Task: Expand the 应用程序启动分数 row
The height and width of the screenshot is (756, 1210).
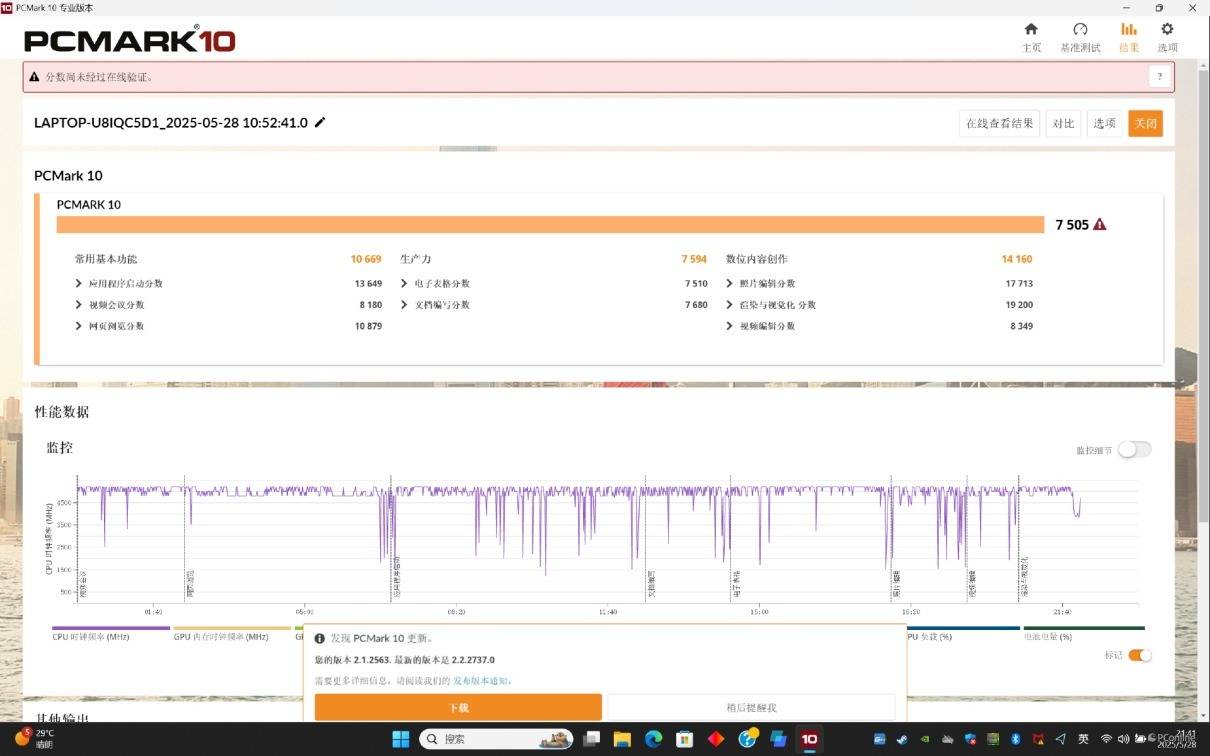Action: (x=79, y=284)
